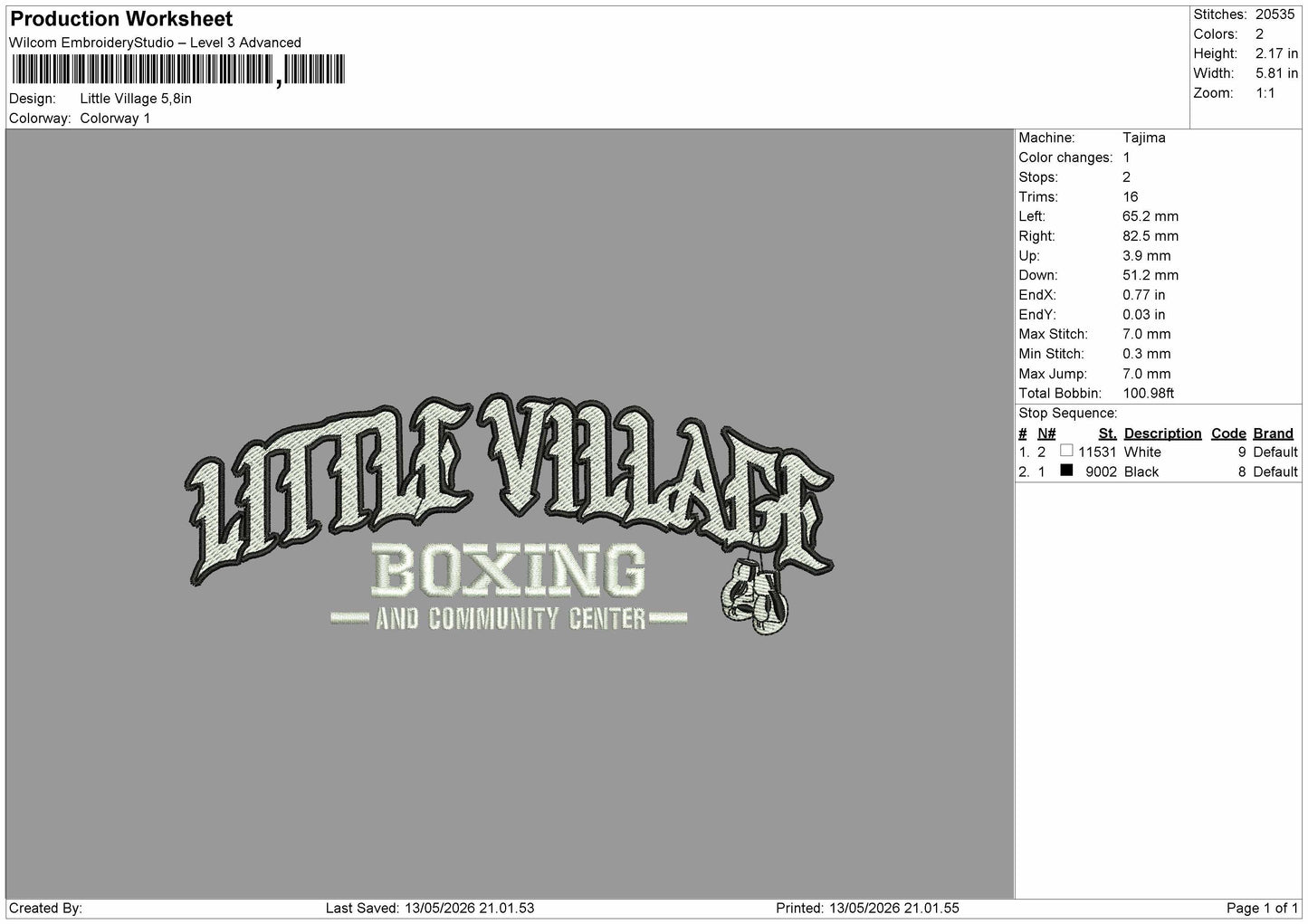The height and width of the screenshot is (924, 1308).
Task: Click the Machine value Tajima
Action: click(1143, 138)
